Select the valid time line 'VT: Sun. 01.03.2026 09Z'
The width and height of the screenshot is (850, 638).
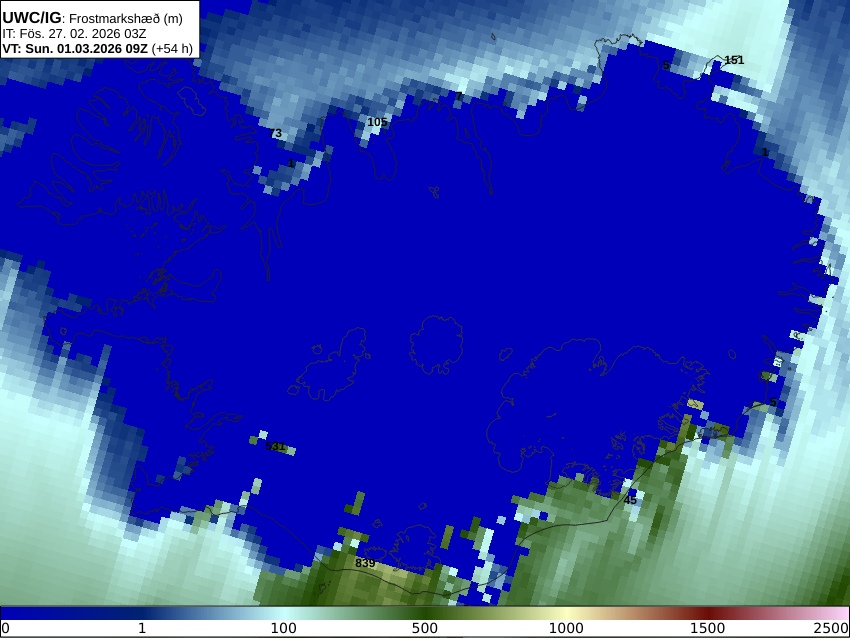click(x=75, y=49)
